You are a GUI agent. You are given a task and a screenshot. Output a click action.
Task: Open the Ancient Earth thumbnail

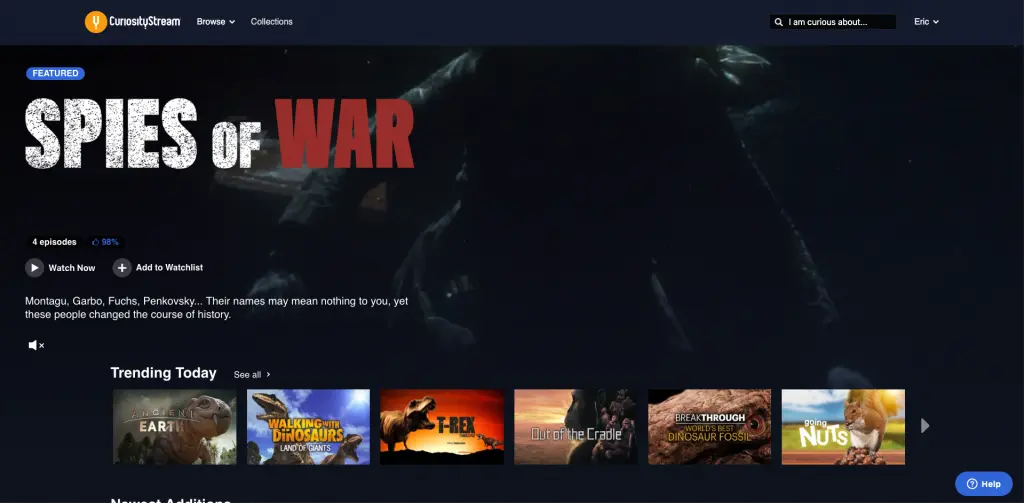tap(174, 427)
